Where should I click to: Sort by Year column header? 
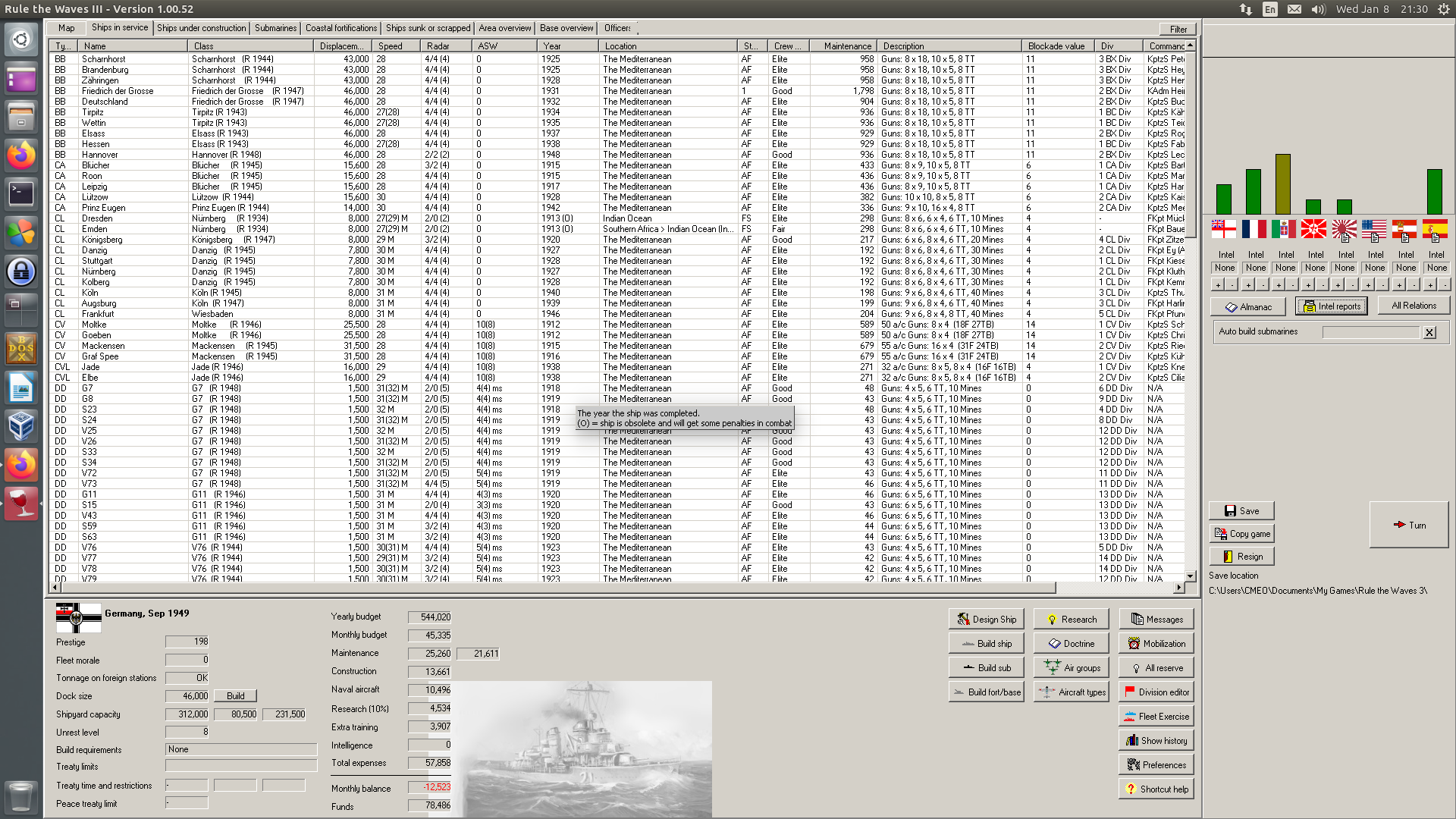click(567, 46)
